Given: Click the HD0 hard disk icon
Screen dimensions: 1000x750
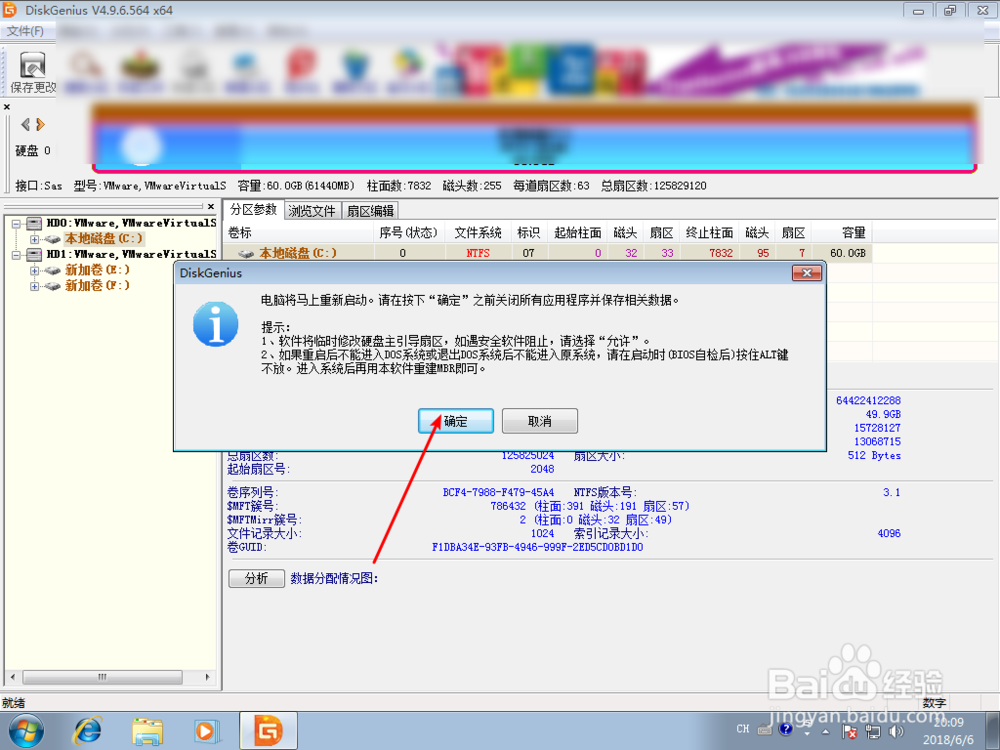Looking at the screenshot, I should tap(34, 223).
